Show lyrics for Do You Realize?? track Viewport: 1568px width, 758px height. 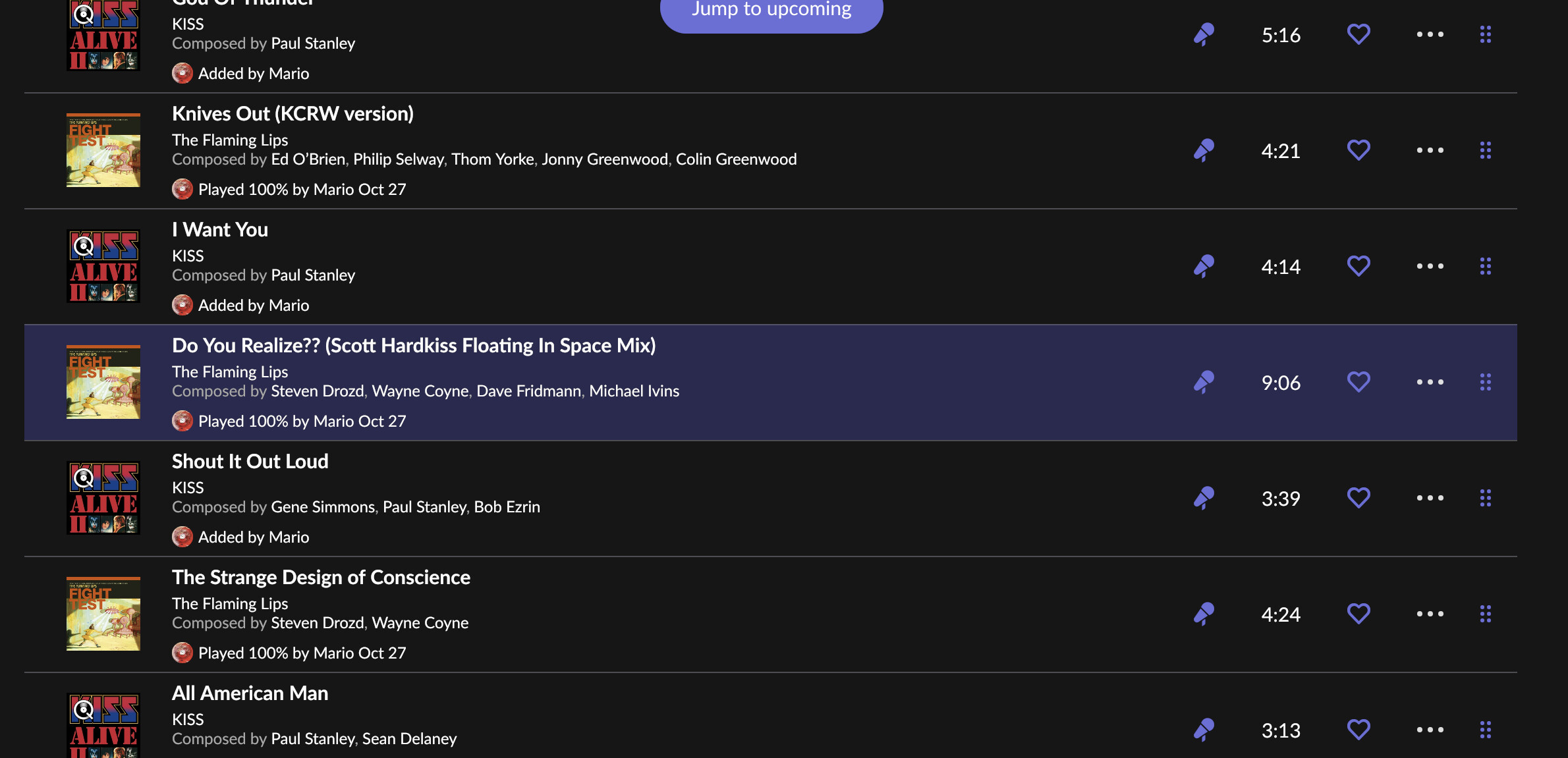[x=1204, y=383]
